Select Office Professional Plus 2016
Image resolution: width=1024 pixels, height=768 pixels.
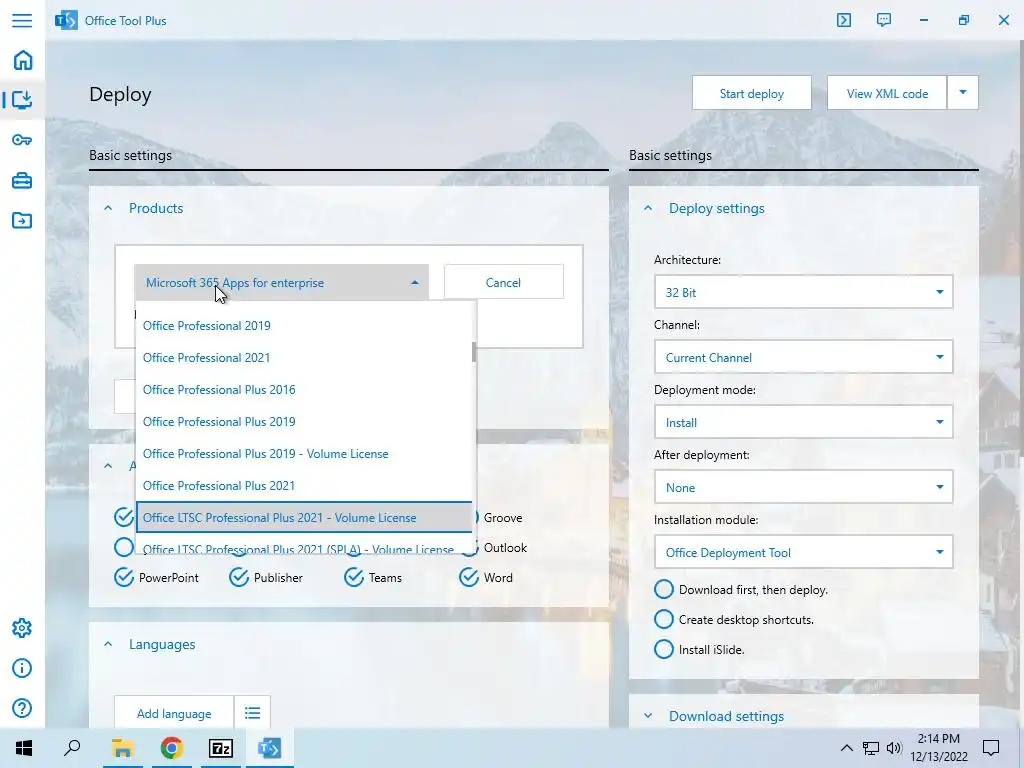click(304, 389)
